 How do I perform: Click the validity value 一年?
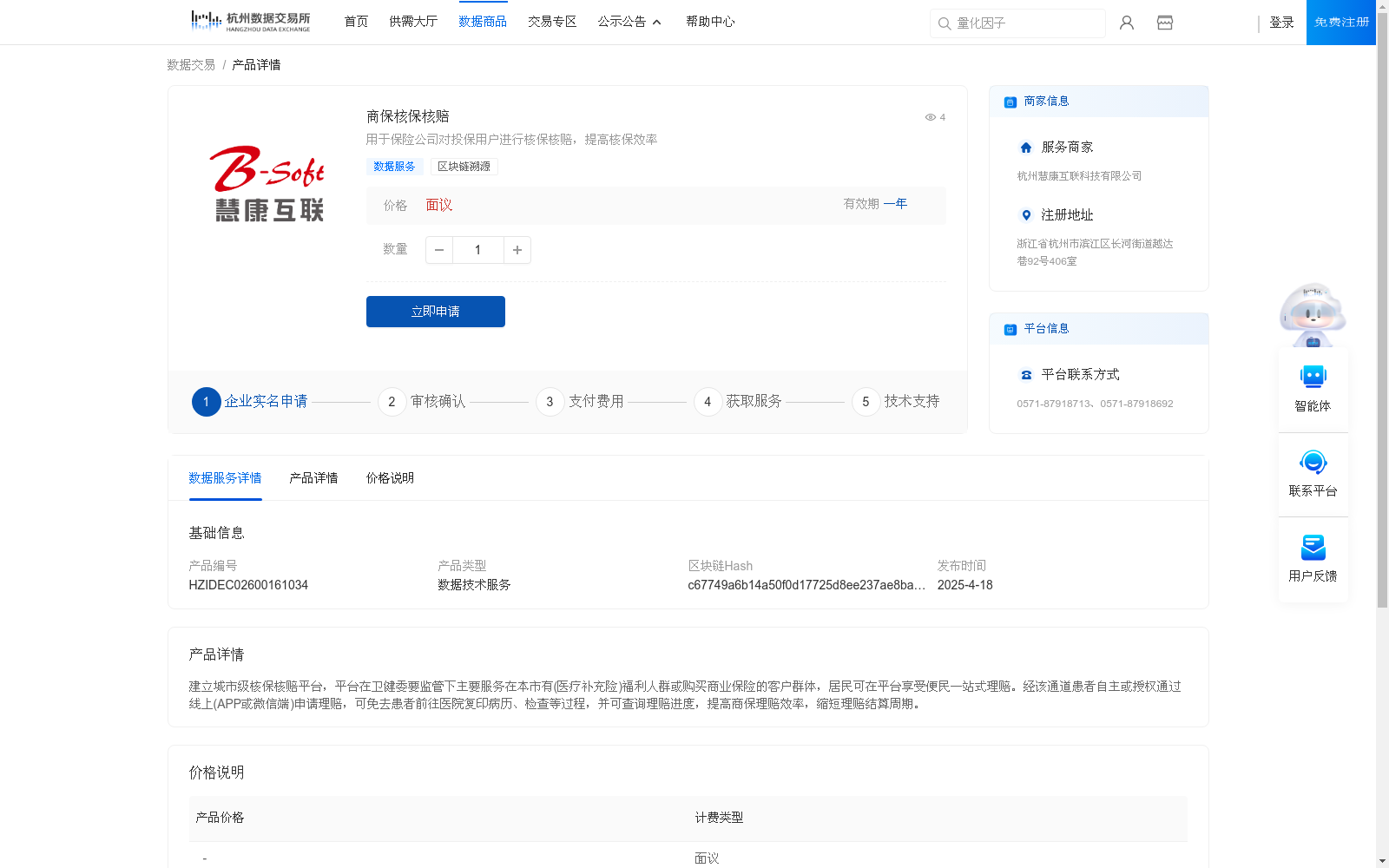coord(895,204)
